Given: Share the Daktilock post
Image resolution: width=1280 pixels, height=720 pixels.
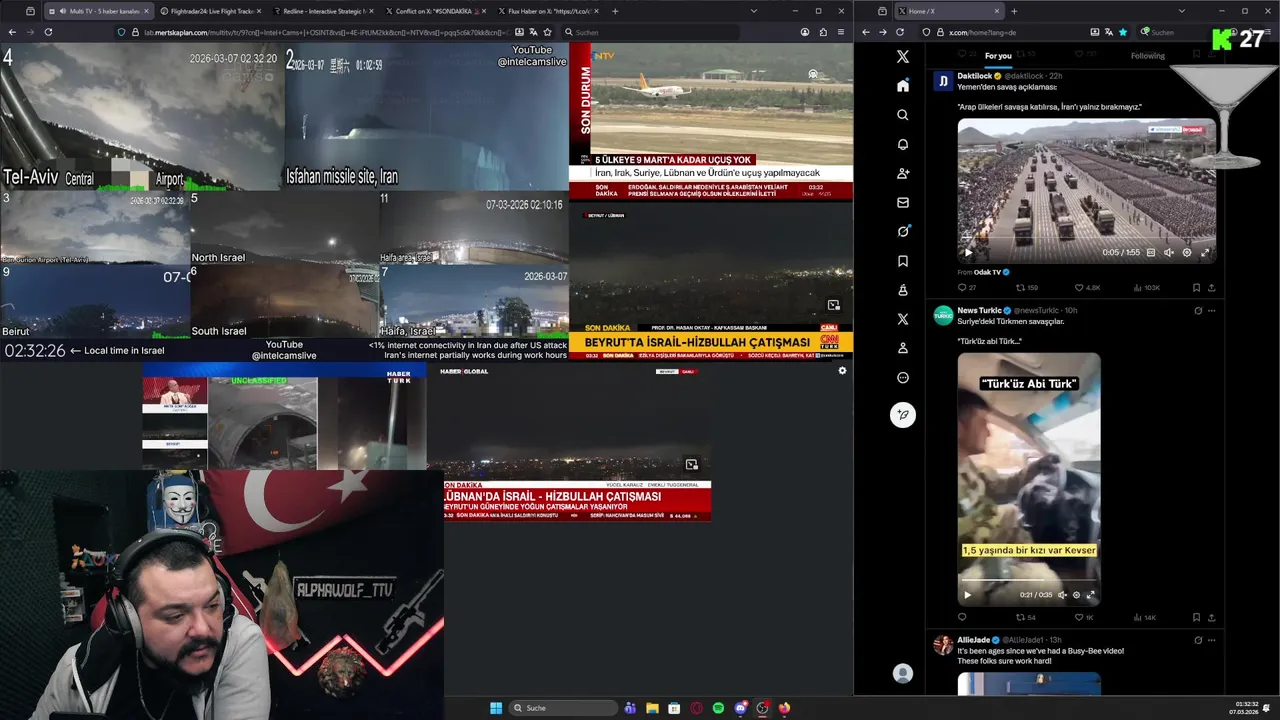Looking at the screenshot, I should 1212,287.
